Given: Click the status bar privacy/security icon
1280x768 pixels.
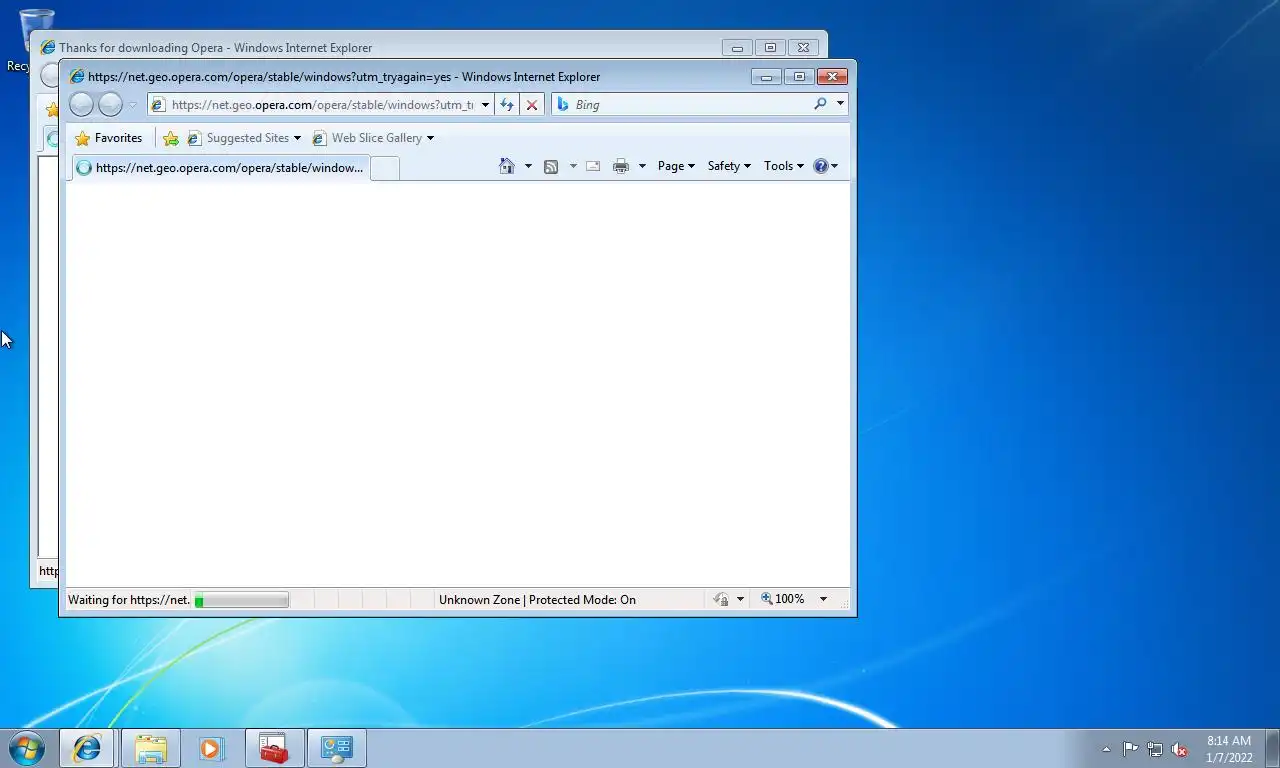Looking at the screenshot, I should (721, 599).
